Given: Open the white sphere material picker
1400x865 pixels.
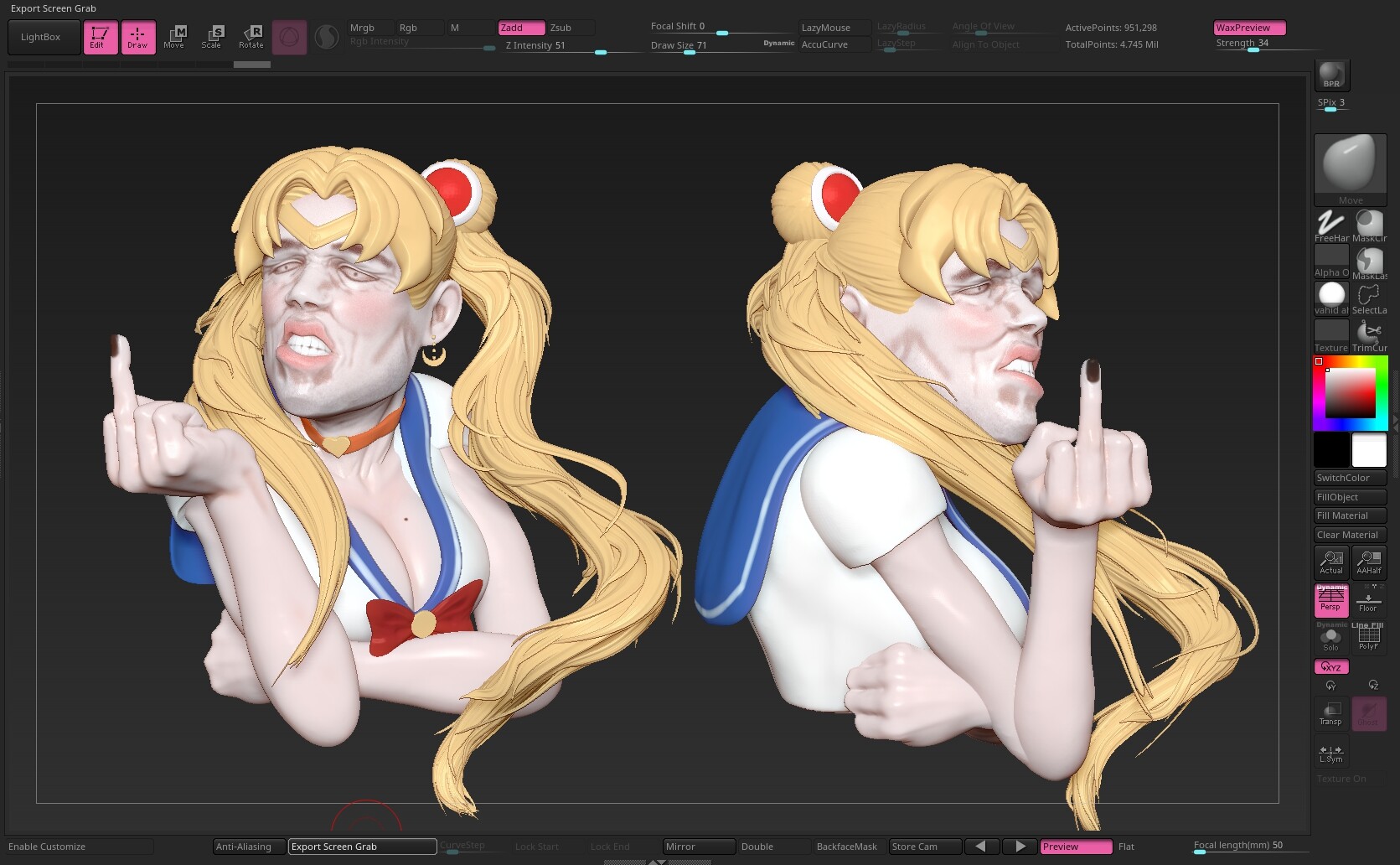Looking at the screenshot, I should coord(1331,298).
